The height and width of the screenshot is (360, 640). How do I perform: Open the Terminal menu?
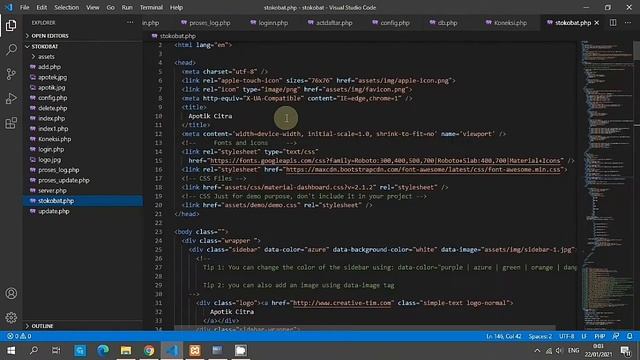151,7
